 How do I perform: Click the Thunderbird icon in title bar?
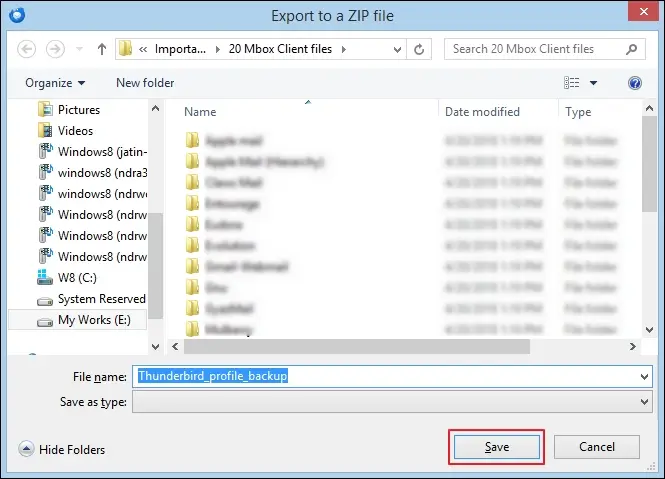17,15
